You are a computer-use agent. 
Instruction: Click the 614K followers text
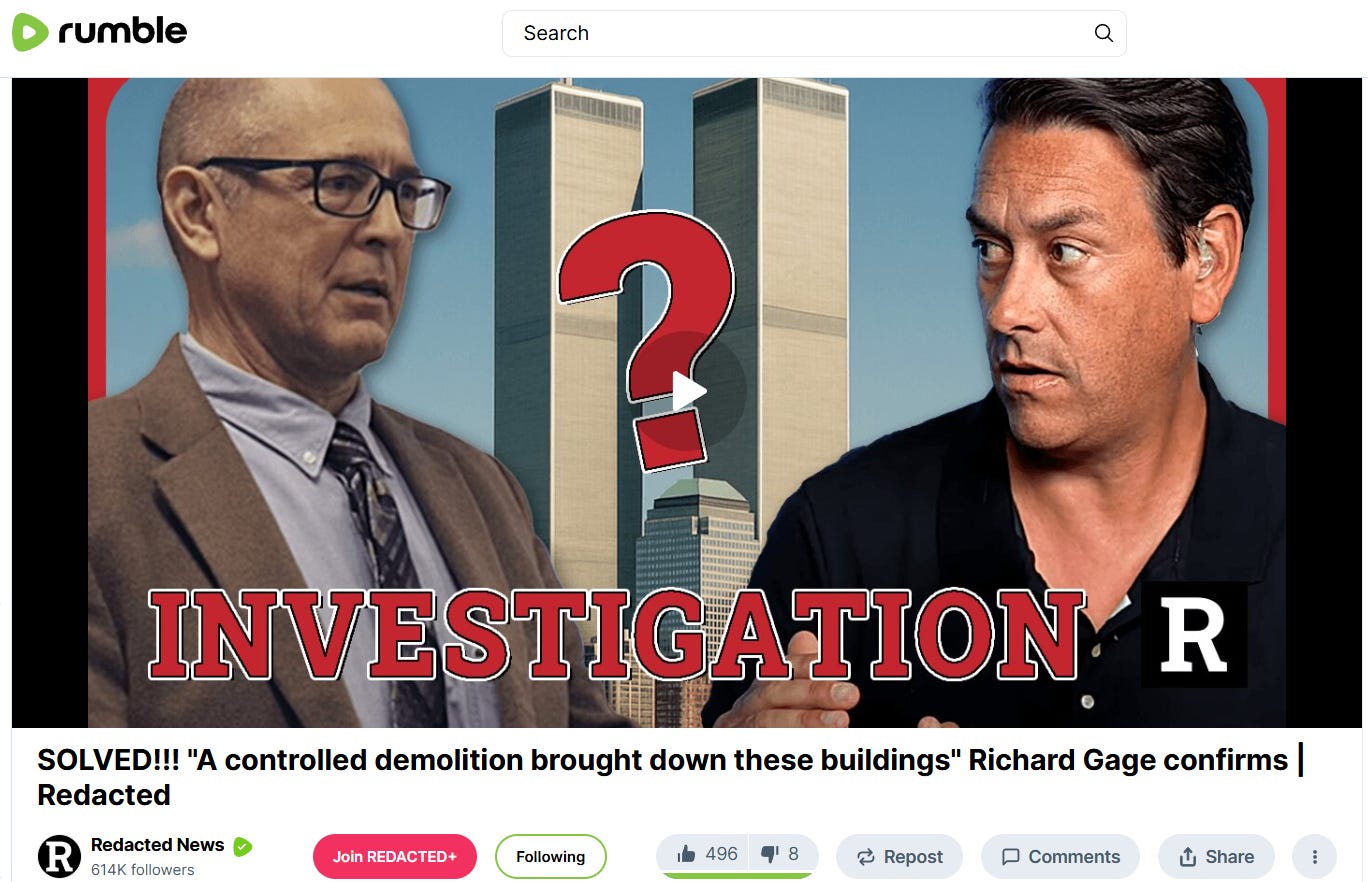coord(142,870)
